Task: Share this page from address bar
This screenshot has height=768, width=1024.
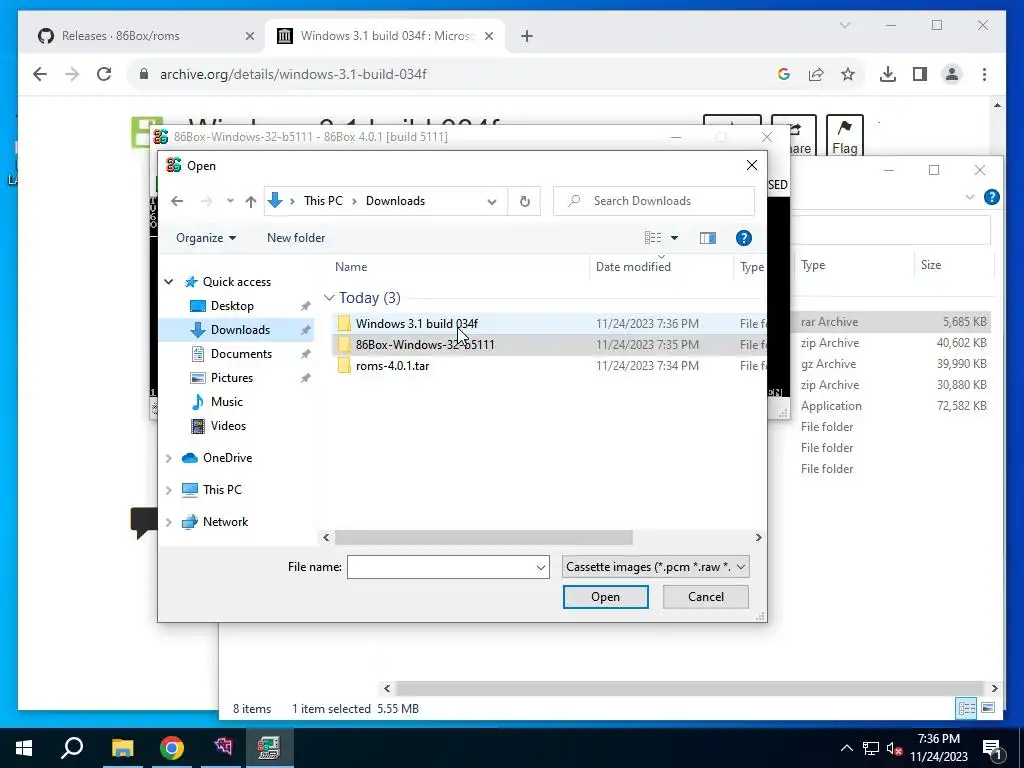Action: coord(816,74)
